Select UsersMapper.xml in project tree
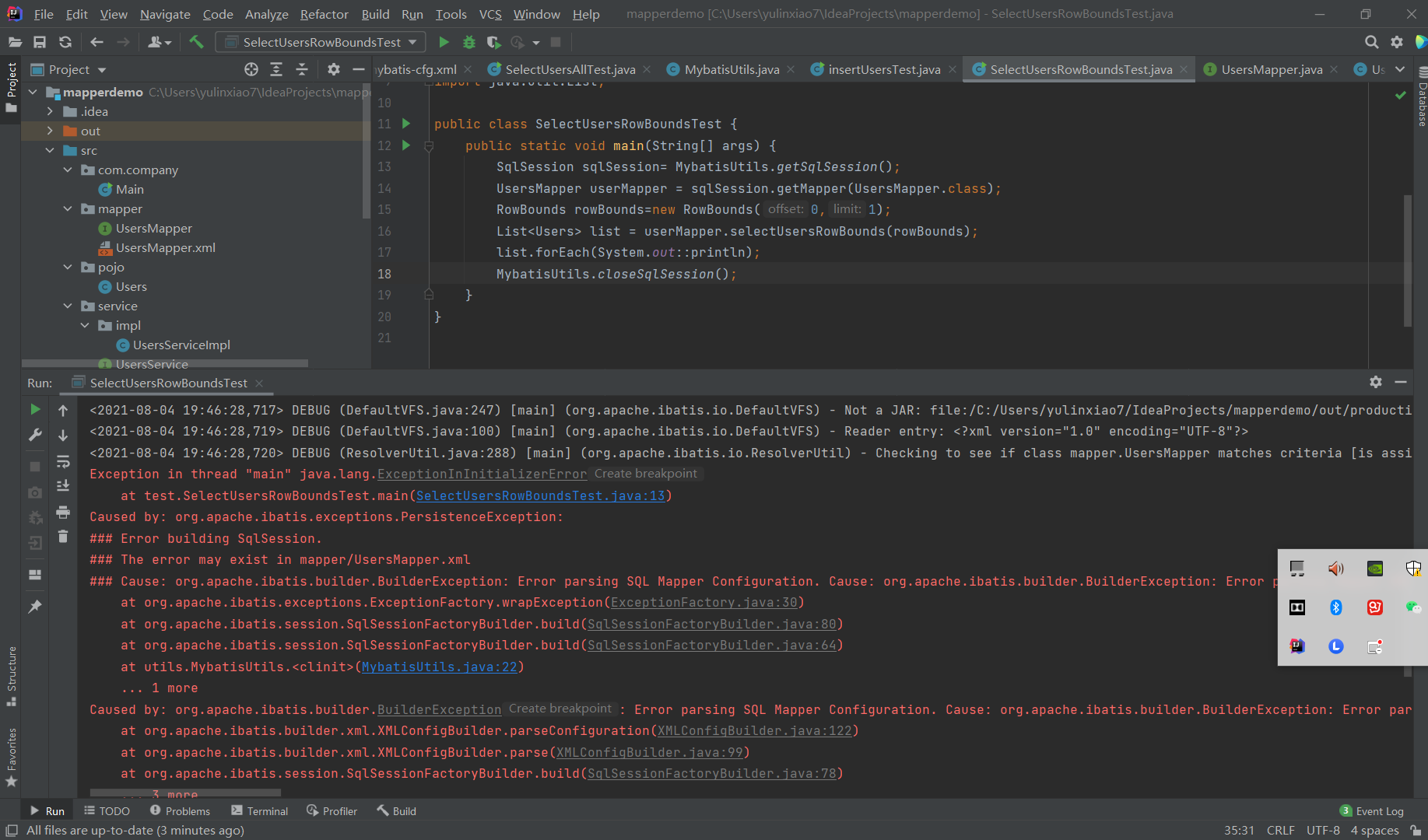The width and height of the screenshot is (1428, 840). (x=166, y=247)
